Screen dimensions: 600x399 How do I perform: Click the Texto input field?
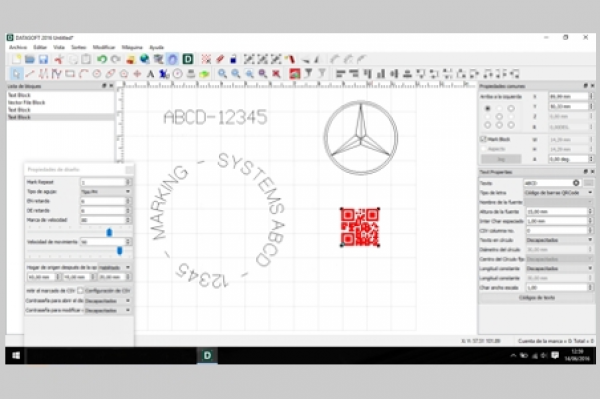(x=547, y=183)
